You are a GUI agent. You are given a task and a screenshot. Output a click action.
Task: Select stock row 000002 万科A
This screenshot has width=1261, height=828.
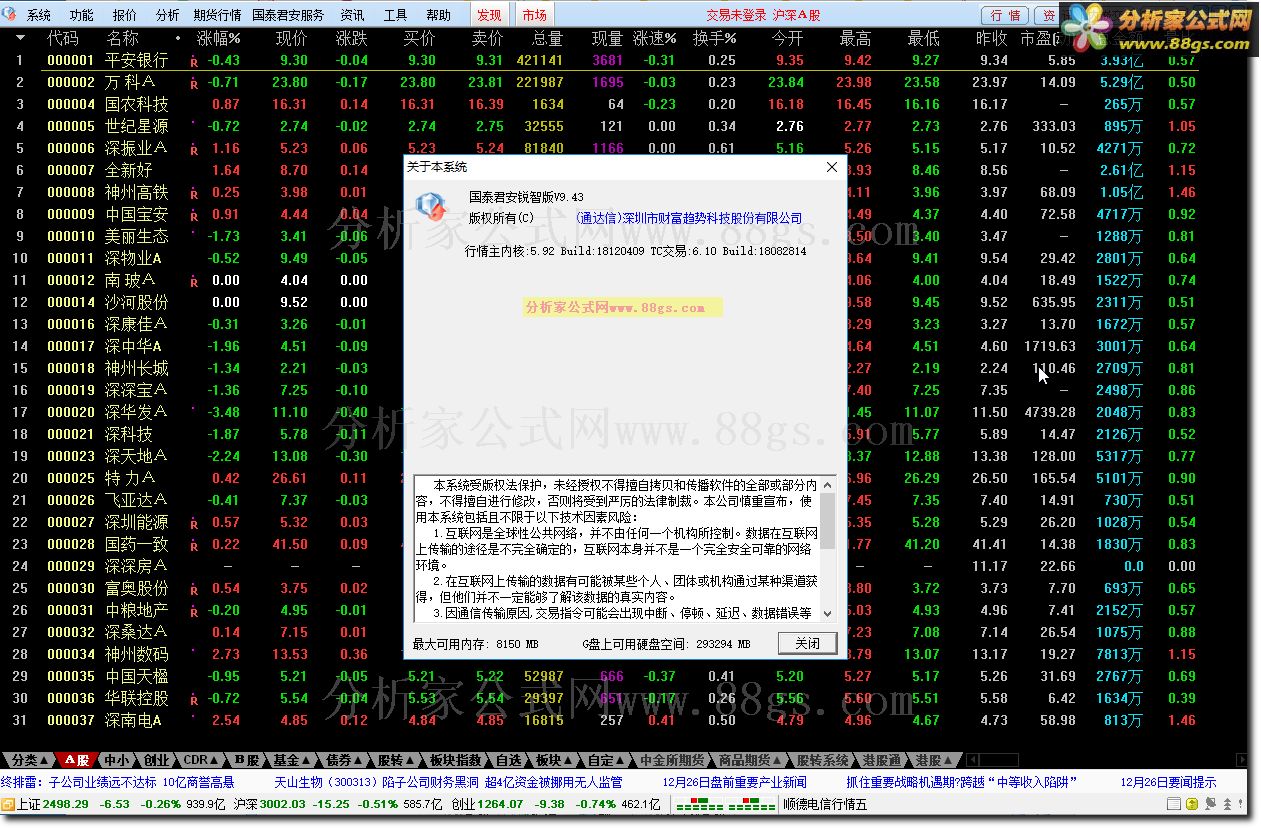pos(600,82)
